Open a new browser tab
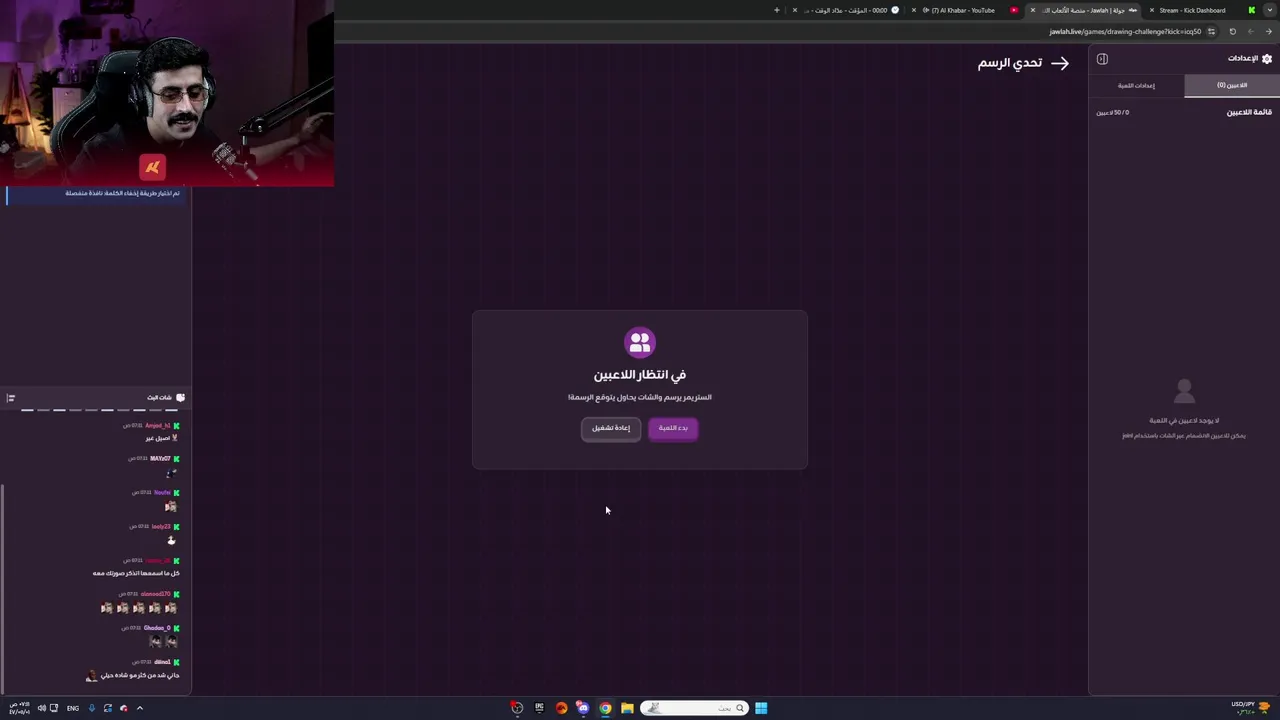This screenshot has height=720, width=1280. pos(776,10)
